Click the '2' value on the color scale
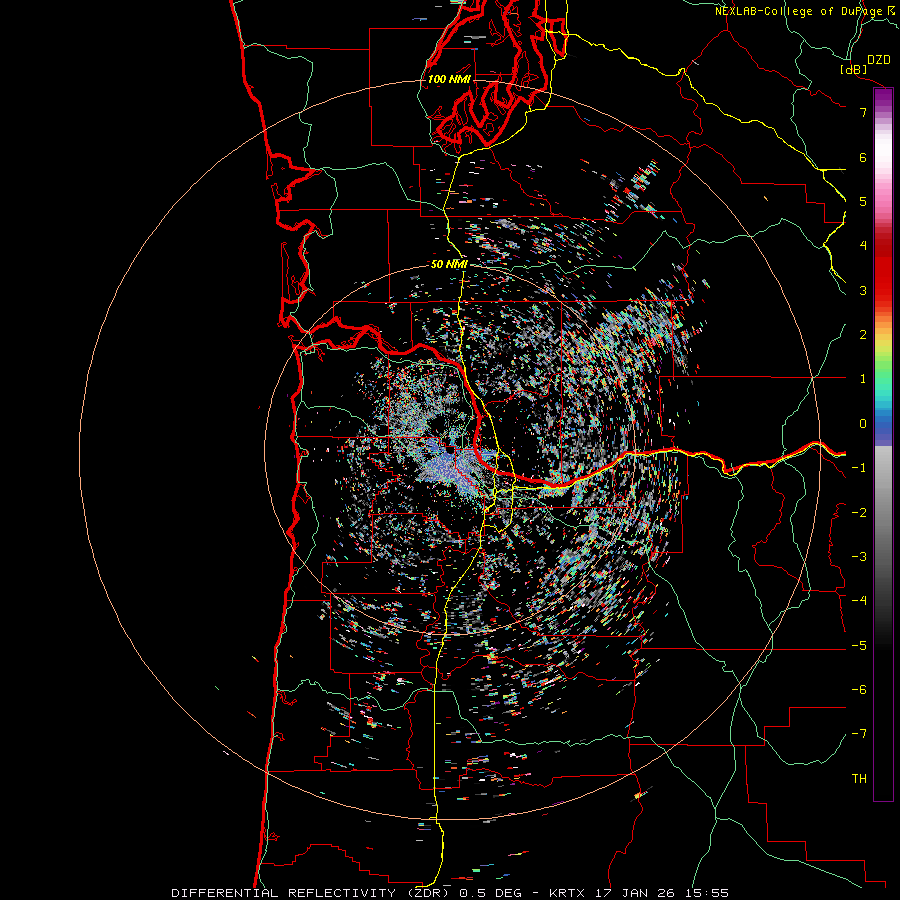 (x=863, y=335)
